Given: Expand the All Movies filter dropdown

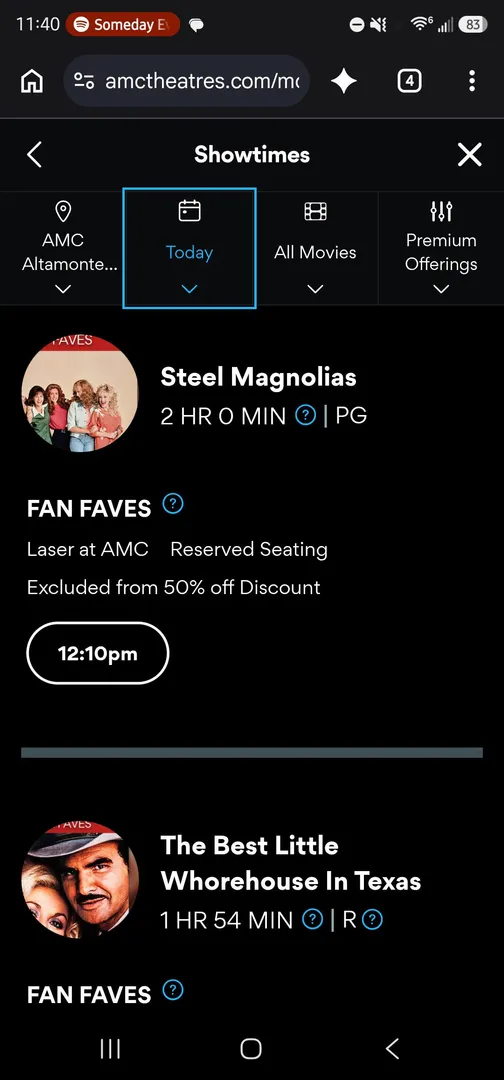Looking at the screenshot, I should (315, 248).
